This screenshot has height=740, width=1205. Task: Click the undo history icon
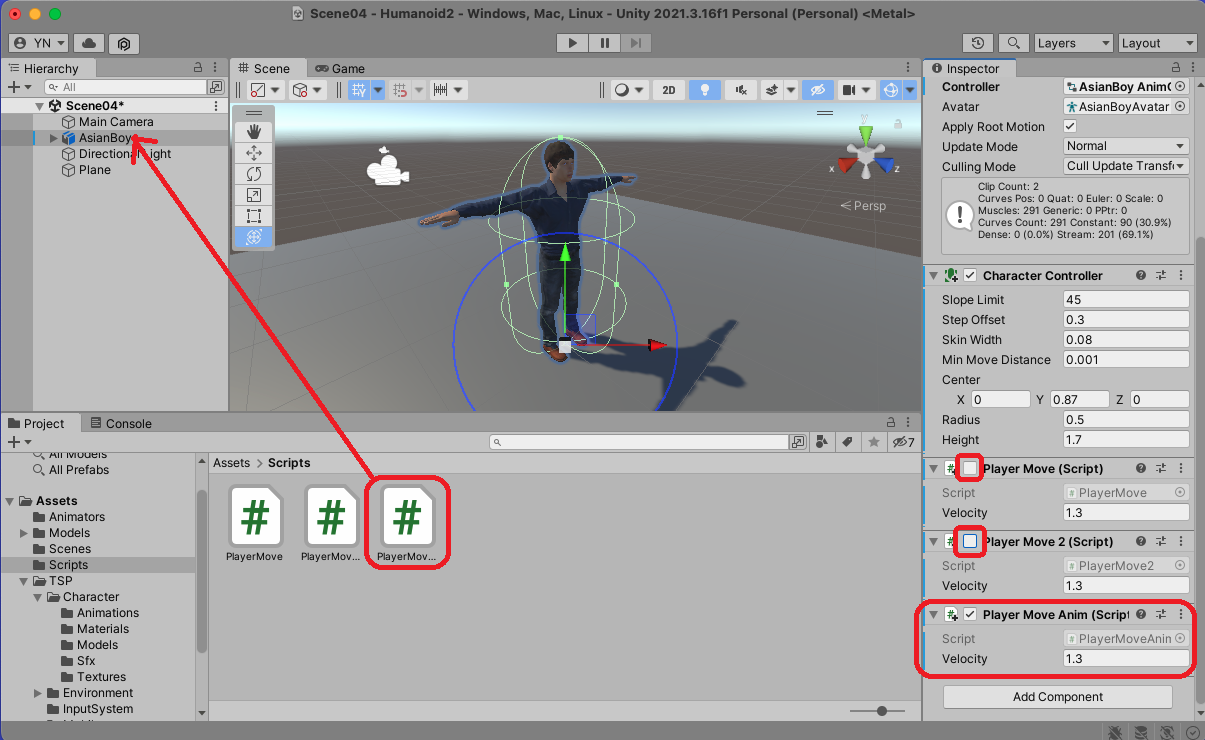[977, 43]
